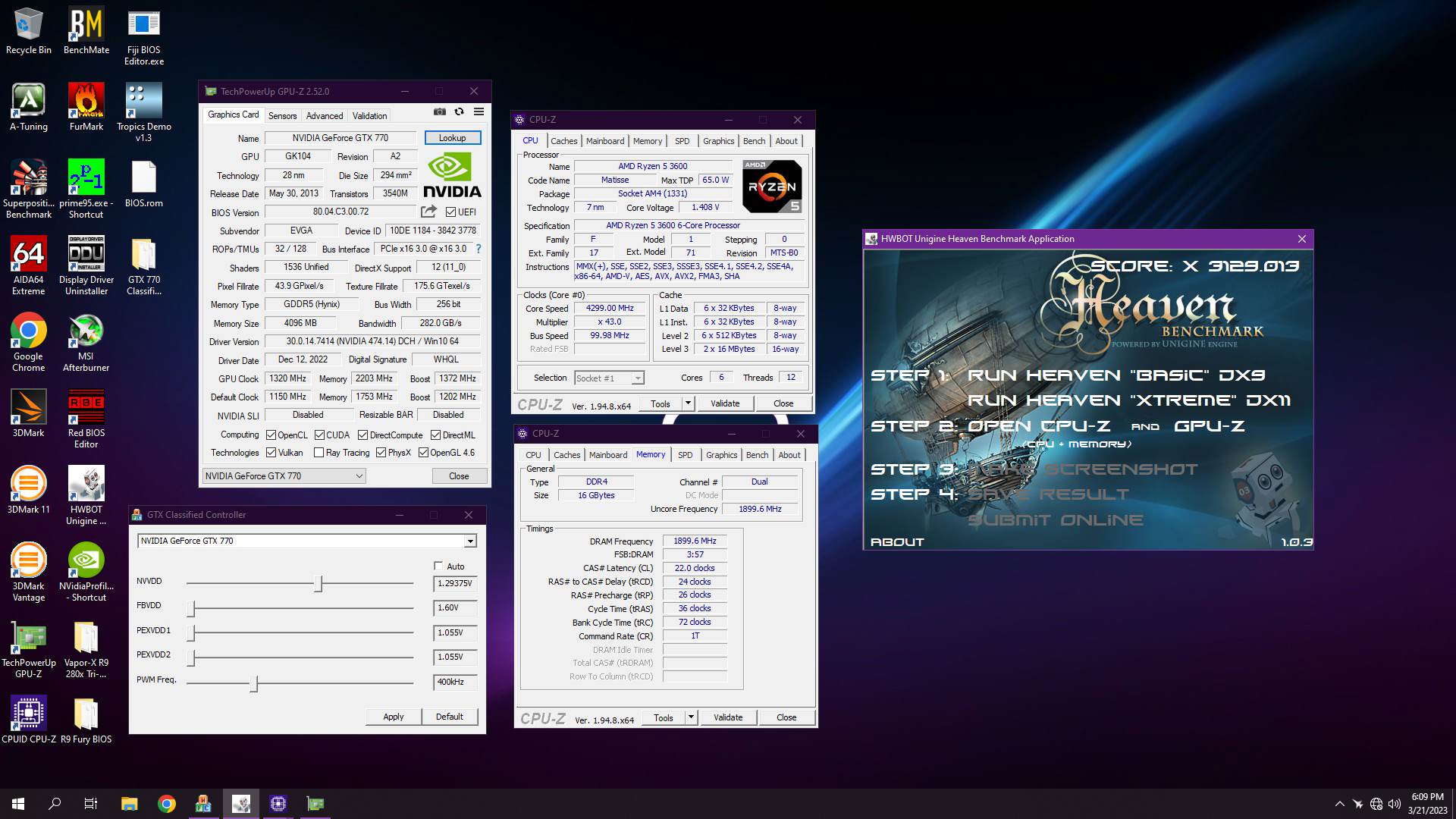Open the Red BIOS Editor desktop icon

[x=86, y=419]
